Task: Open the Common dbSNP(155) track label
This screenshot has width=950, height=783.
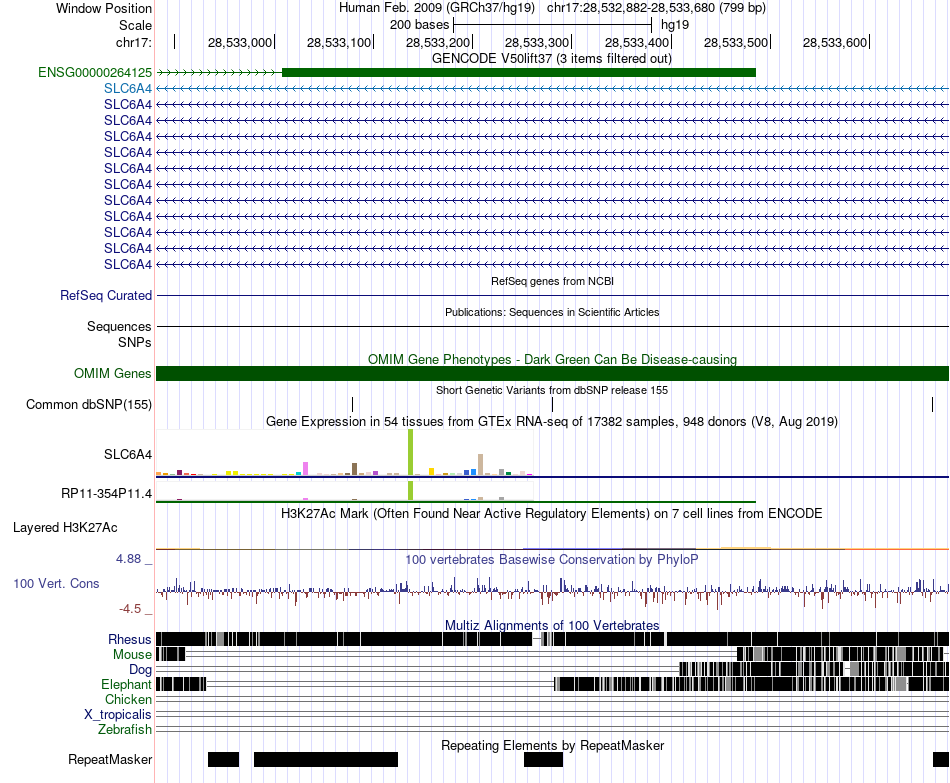Action: tap(89, 404)
